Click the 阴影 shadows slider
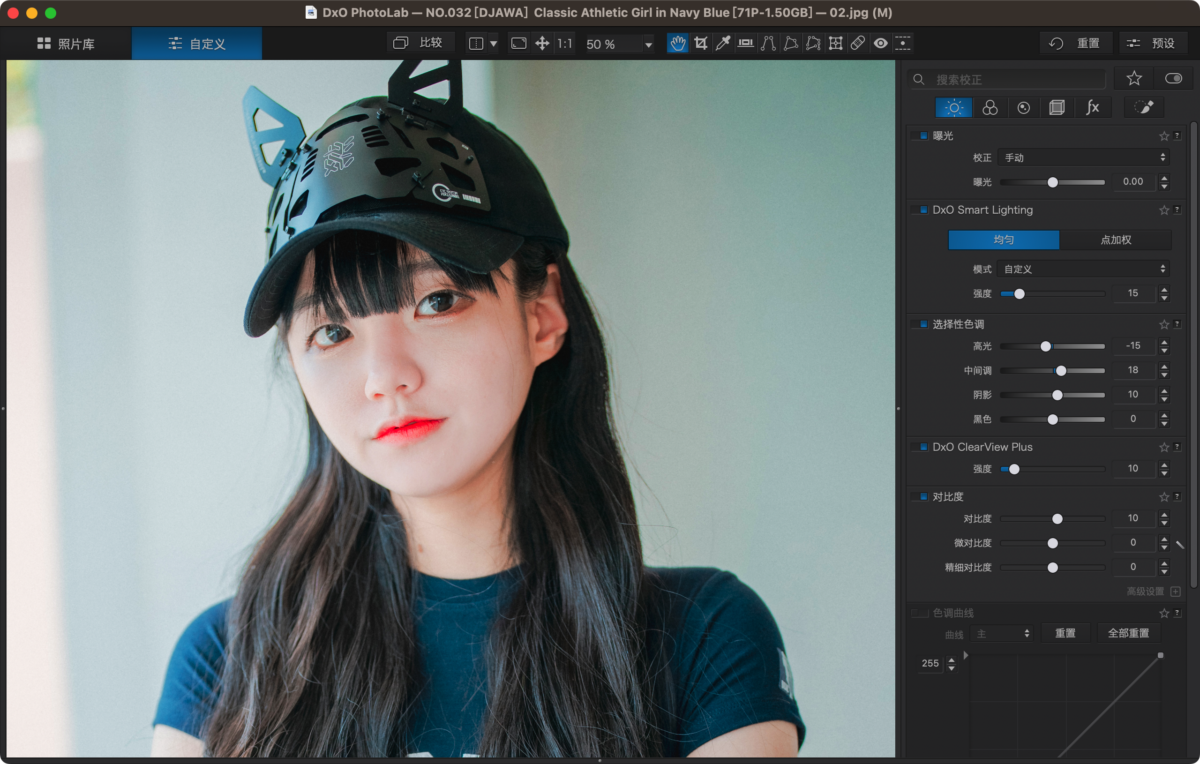The width and height of the screenshot is (1200, 764). [1052, 394]
